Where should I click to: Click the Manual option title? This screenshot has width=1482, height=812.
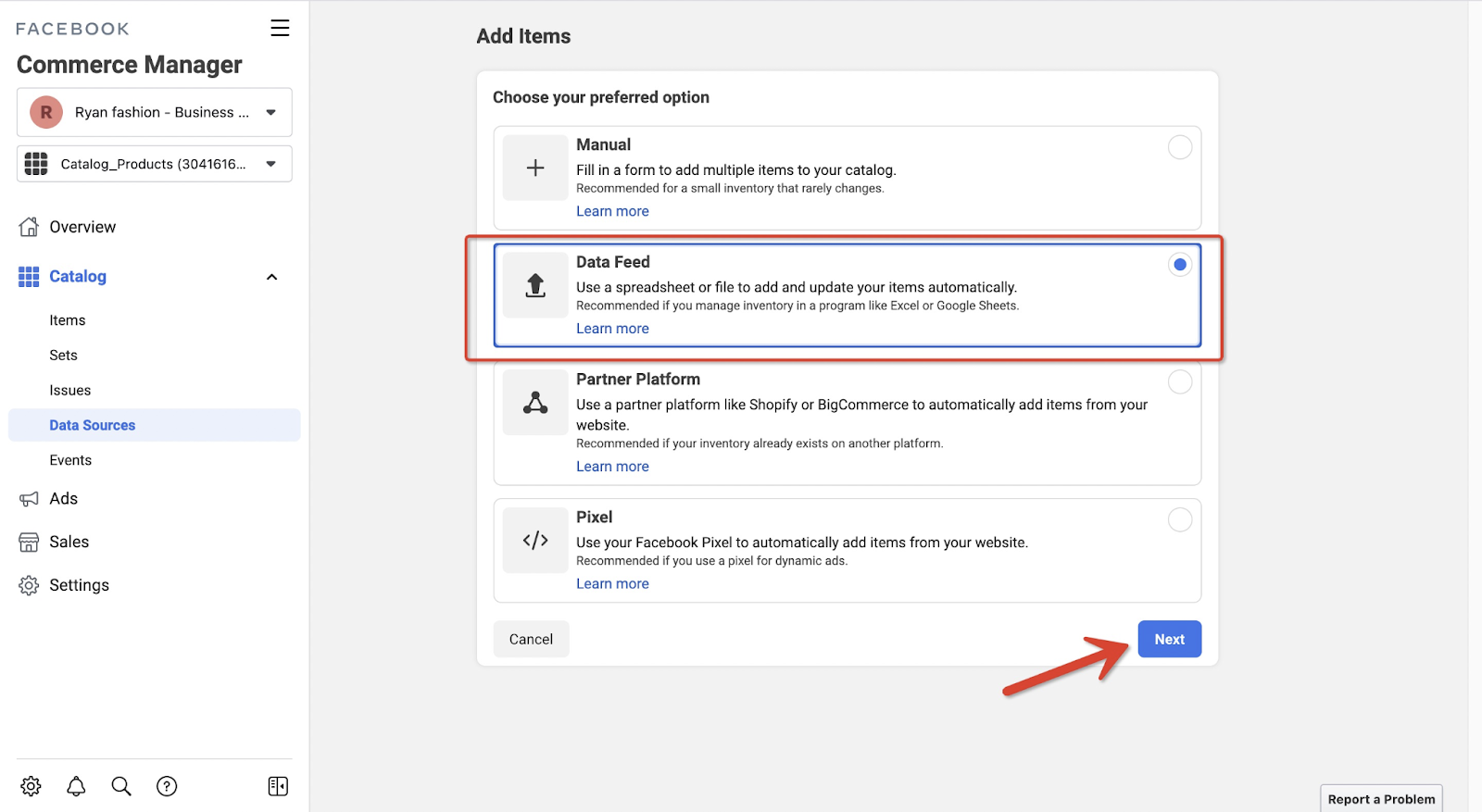click(x=603, y=144)
